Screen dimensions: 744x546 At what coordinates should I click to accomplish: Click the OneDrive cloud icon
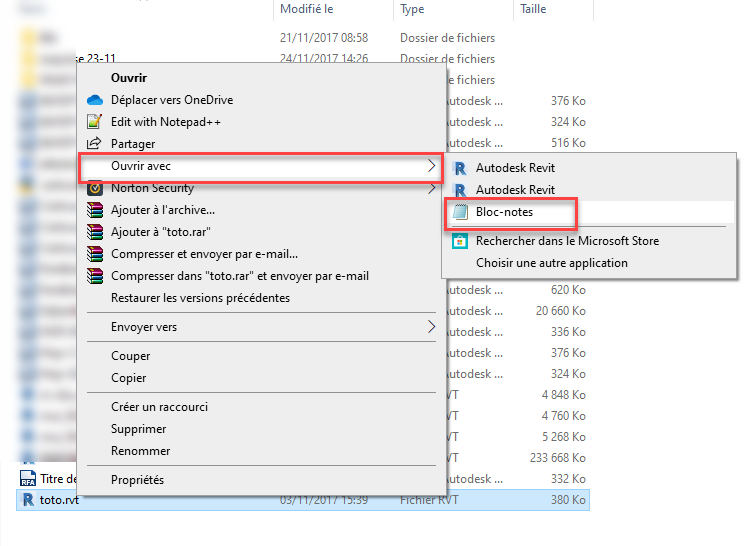point(95,100)
